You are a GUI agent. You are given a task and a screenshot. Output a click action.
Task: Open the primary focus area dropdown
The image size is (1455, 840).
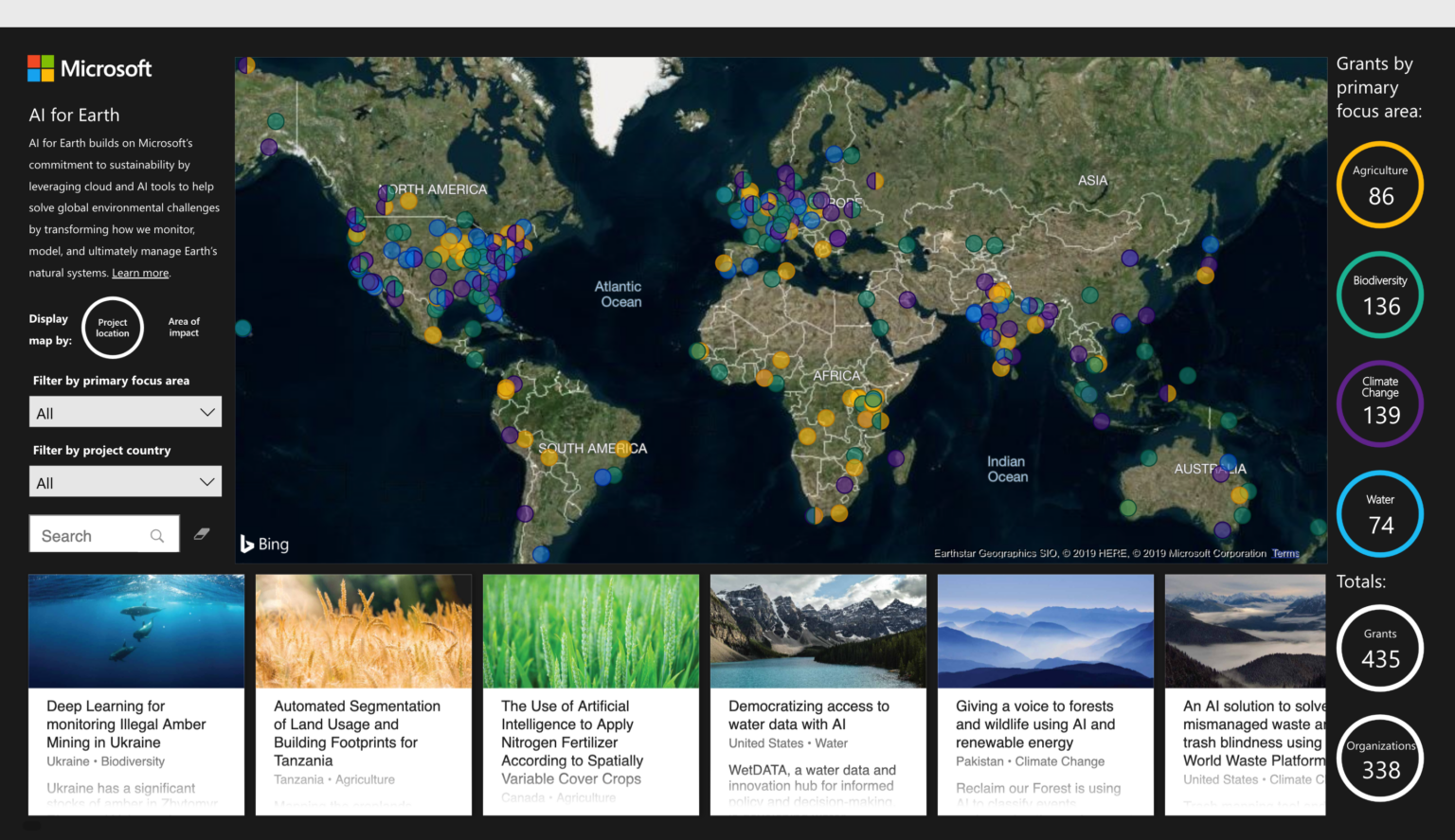pyautogui.click(x=124, y=411)
